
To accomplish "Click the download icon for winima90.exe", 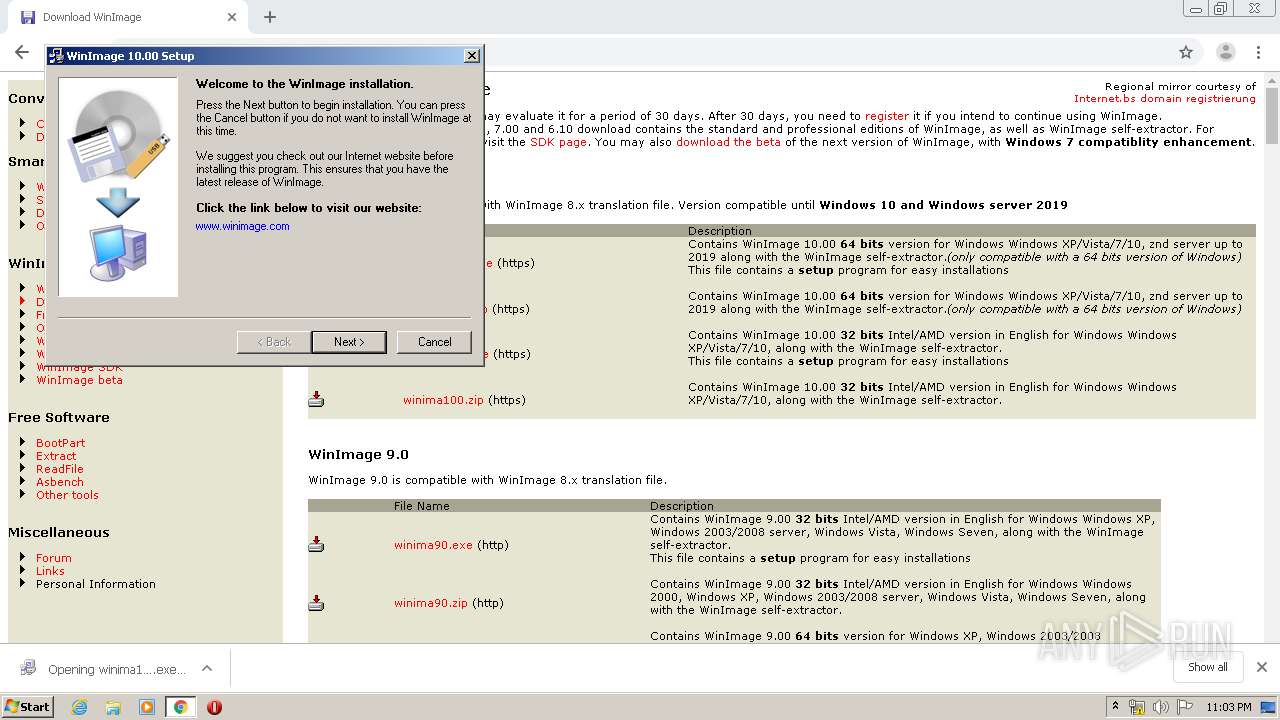I will [316, 544].
